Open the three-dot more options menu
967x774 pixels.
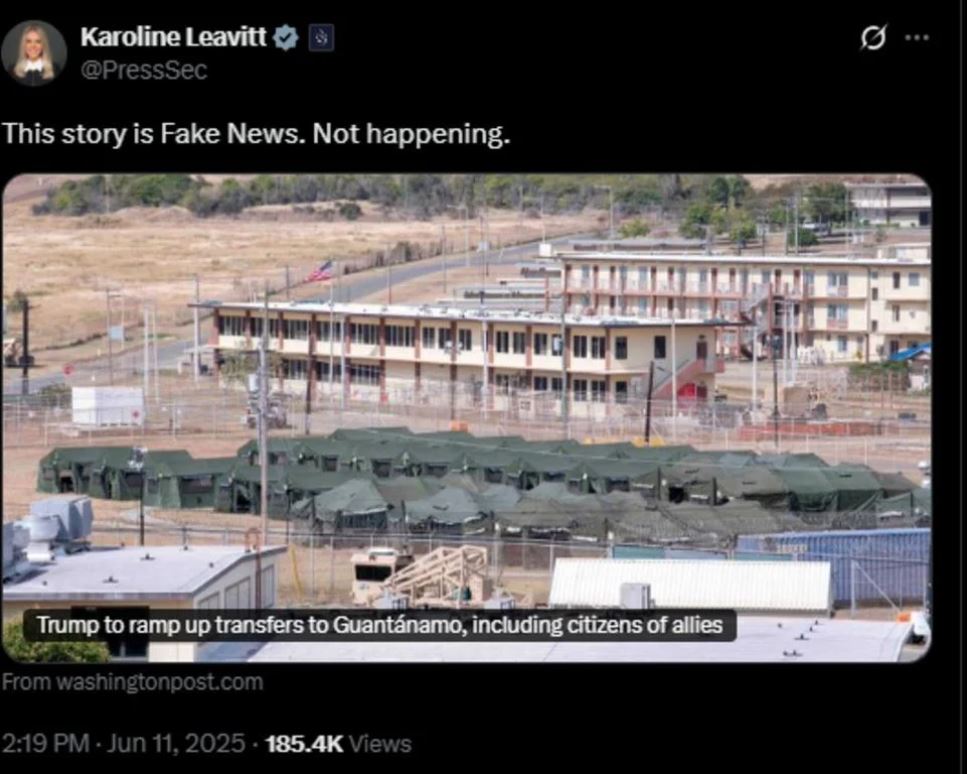point(917,38)
